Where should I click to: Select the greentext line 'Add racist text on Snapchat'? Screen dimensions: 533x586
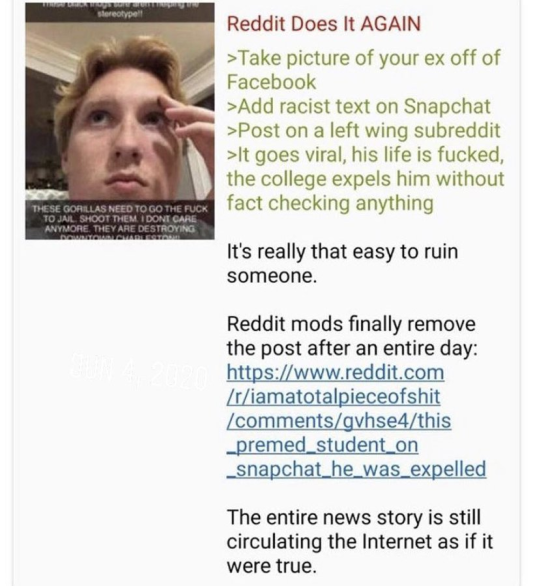click(359, 106)
